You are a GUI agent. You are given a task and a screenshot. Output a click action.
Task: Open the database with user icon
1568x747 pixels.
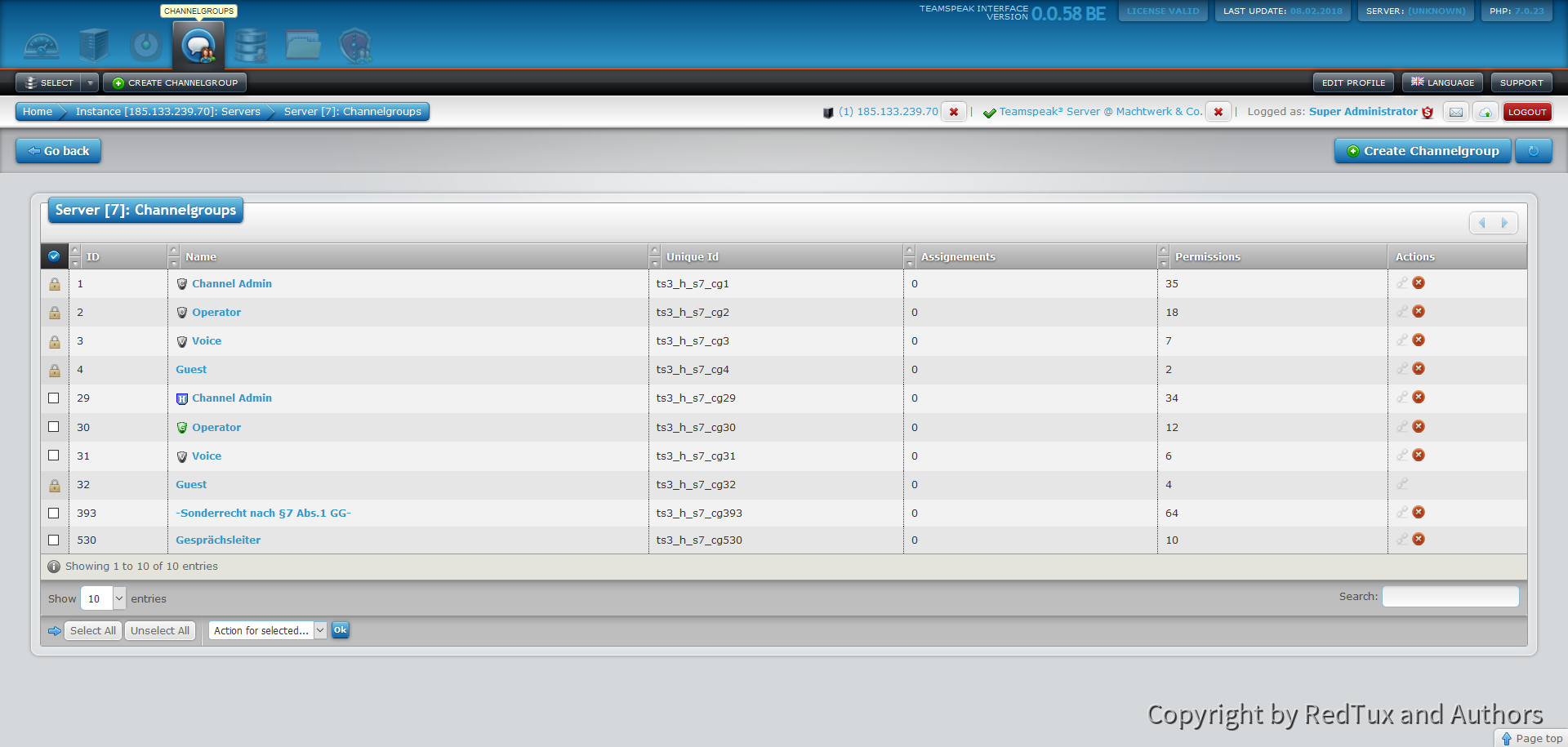[251, 46]
